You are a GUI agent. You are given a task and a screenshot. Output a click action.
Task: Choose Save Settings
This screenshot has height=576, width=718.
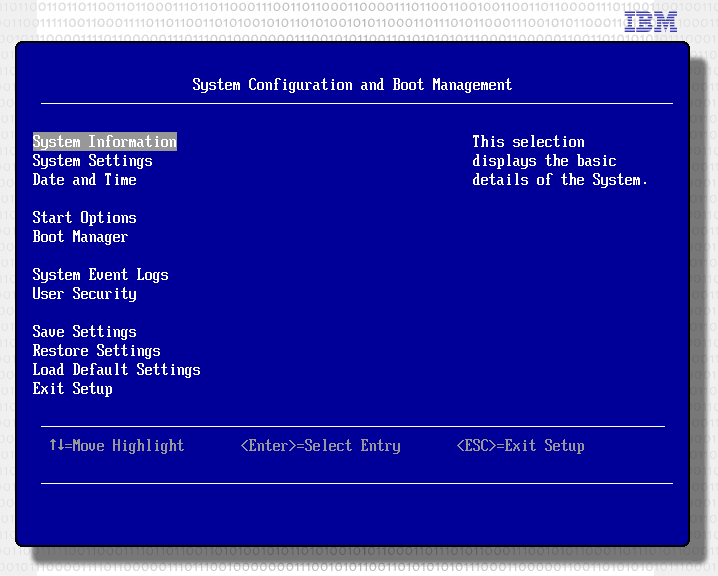click(85, 332)
